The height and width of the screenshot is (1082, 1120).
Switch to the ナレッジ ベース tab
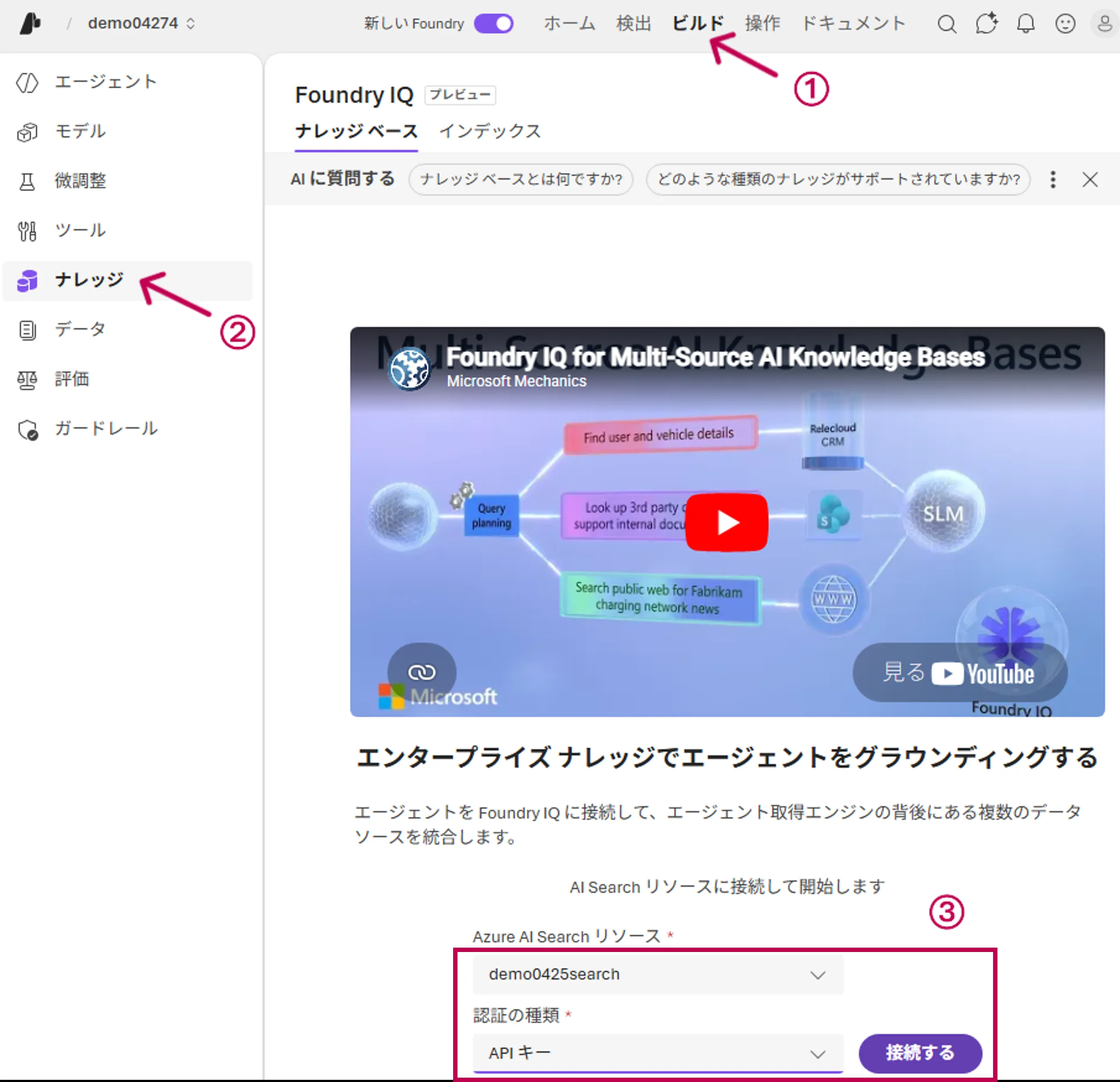click(356, 131)
